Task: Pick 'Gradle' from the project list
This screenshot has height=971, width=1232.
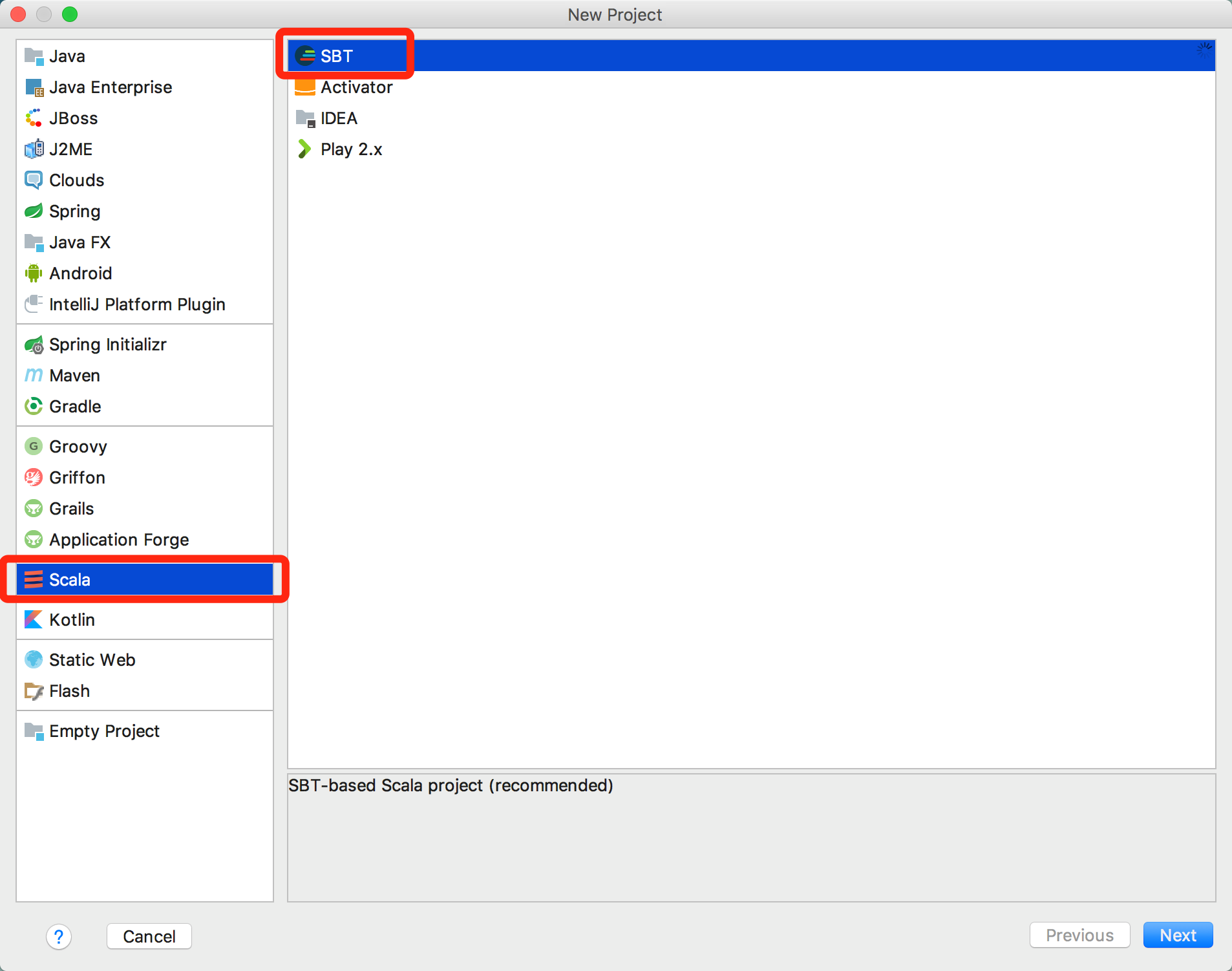Action: pos(145,407)
